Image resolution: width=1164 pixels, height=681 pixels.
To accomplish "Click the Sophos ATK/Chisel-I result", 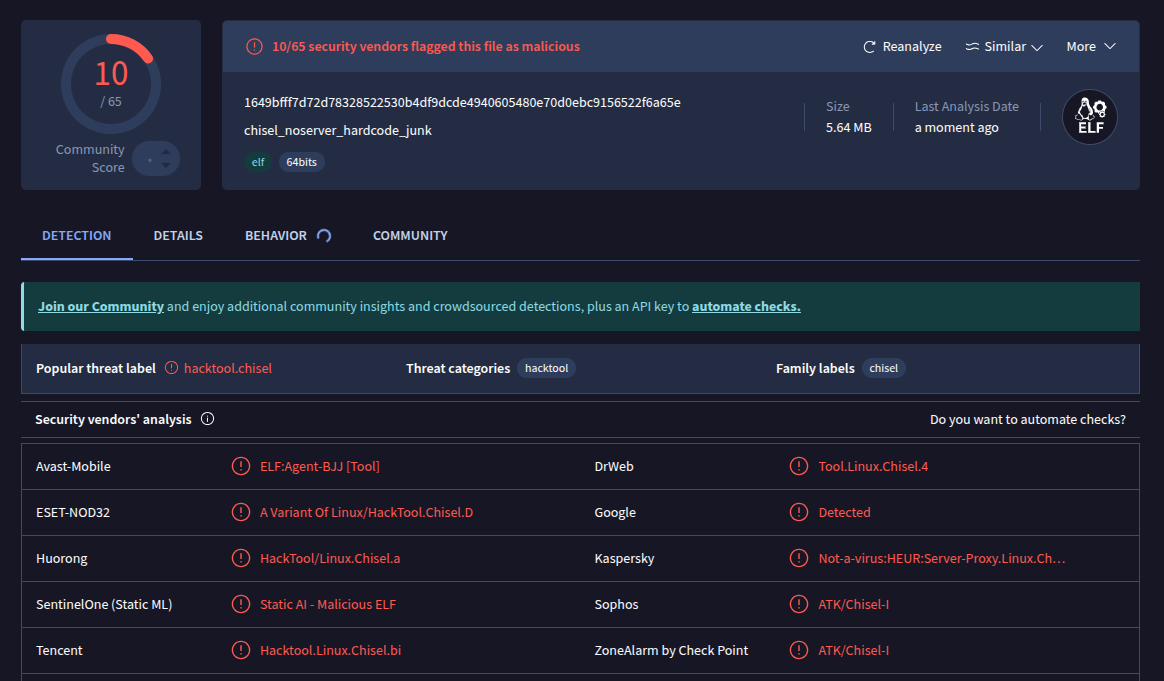I will (x=854, y=605).
